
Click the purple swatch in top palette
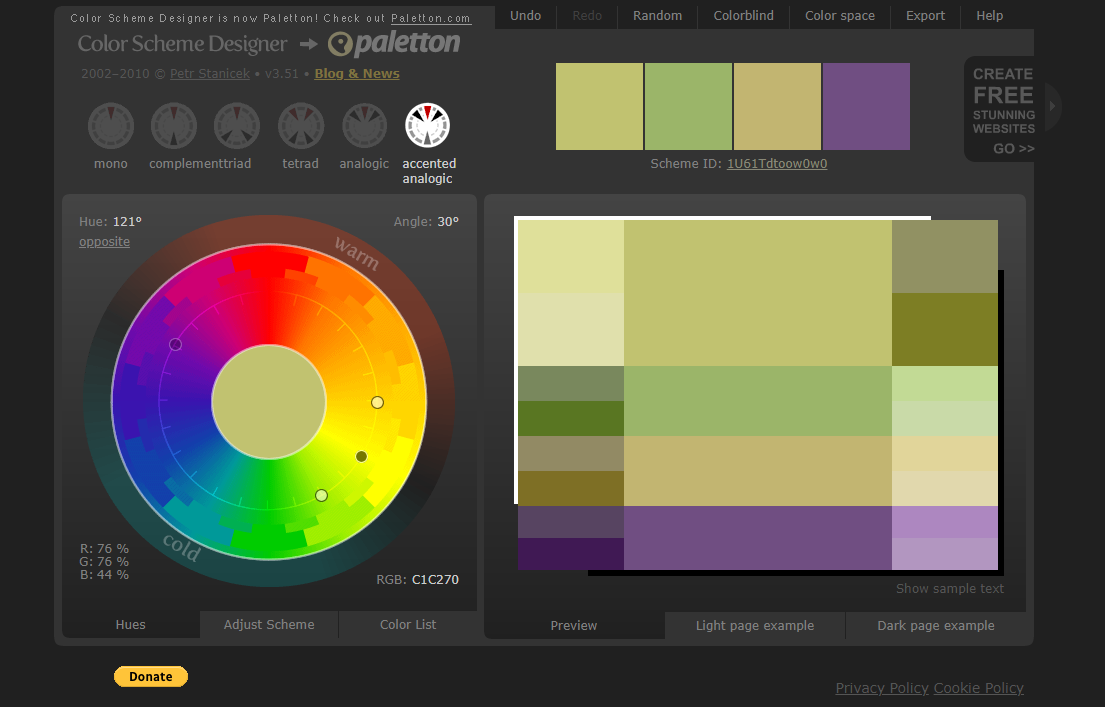(x=866, y=107)
